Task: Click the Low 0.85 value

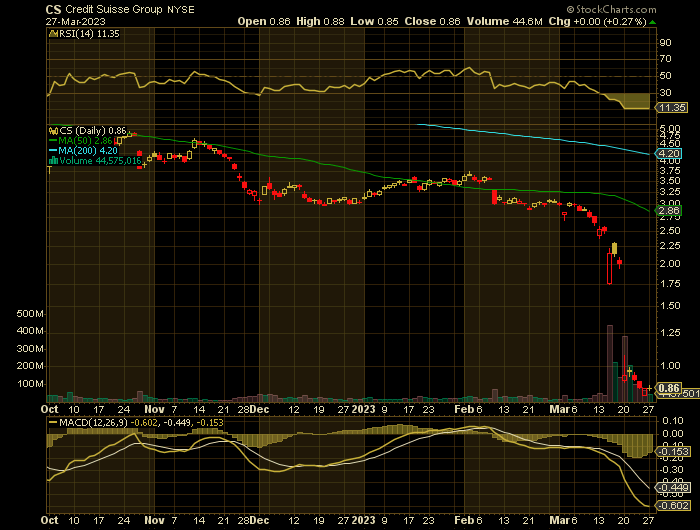Action: 374,21
